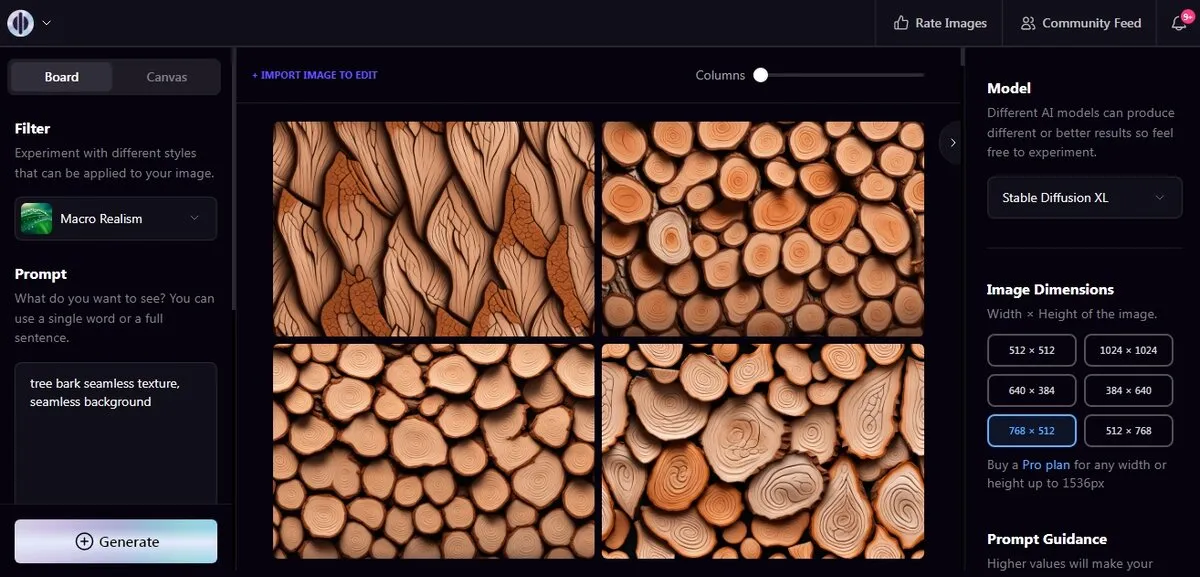Click the Playground AI logo icon
The height and width of the screenshot is (577, 1200).
tap(20, 23)
